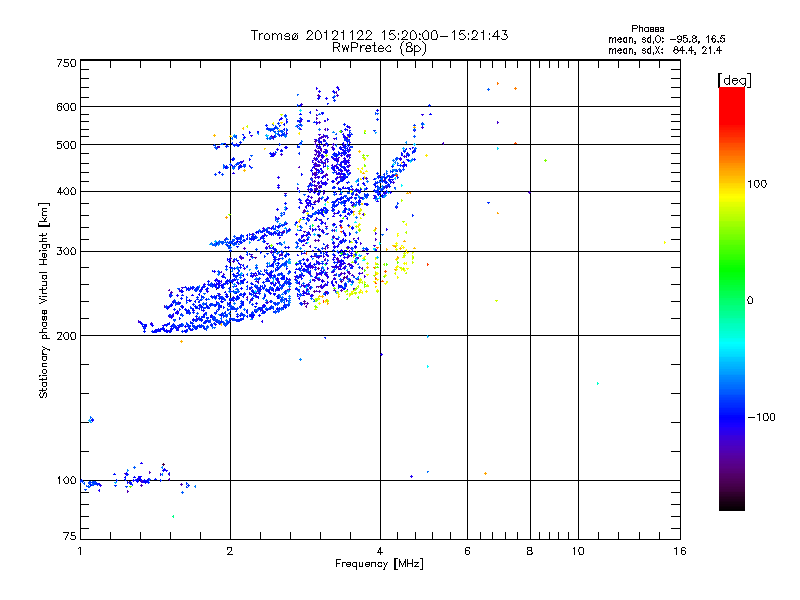Click the green zone of the colorbar

click(732, 268)
